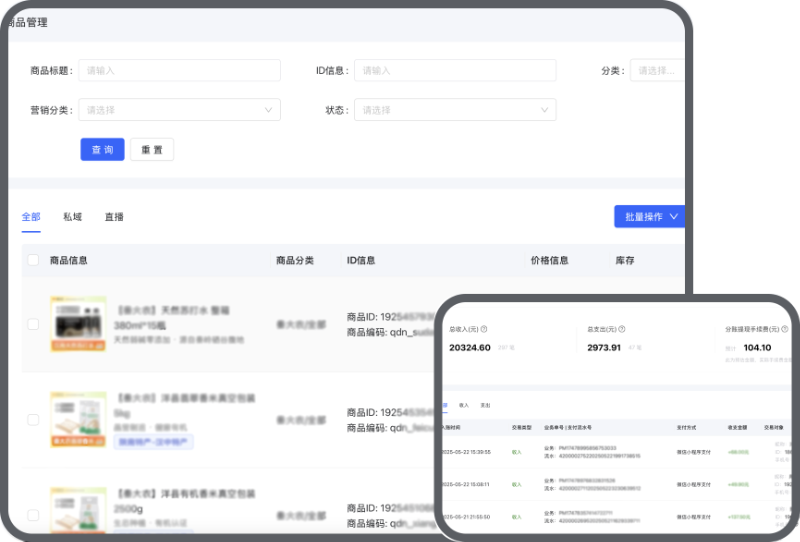Open second product's thumbnail image
The width and height of the screenshot is (800, 542).
pyautogui.click(x=78, y=420)
